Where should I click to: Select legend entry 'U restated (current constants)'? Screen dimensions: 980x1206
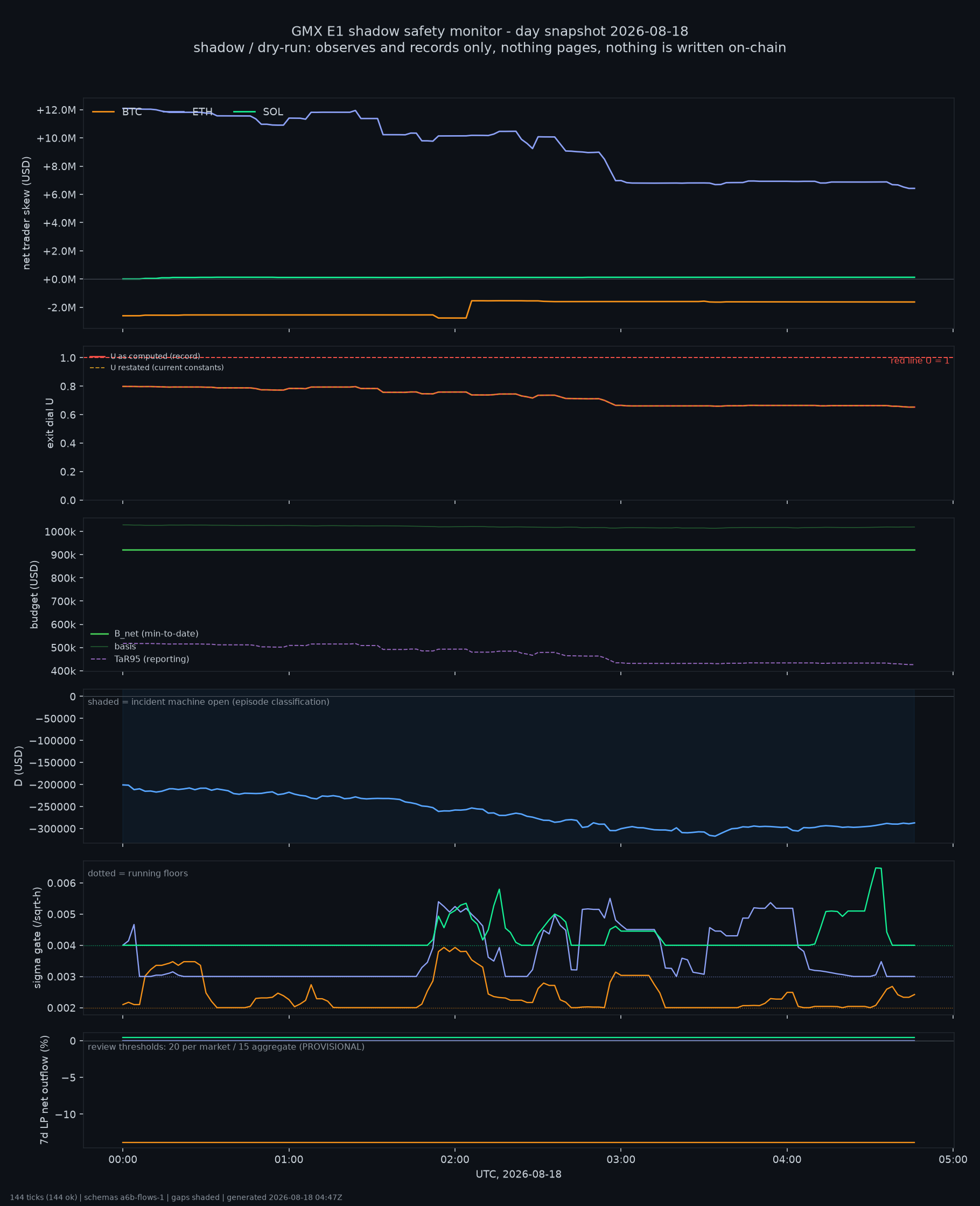pos(167,368)
